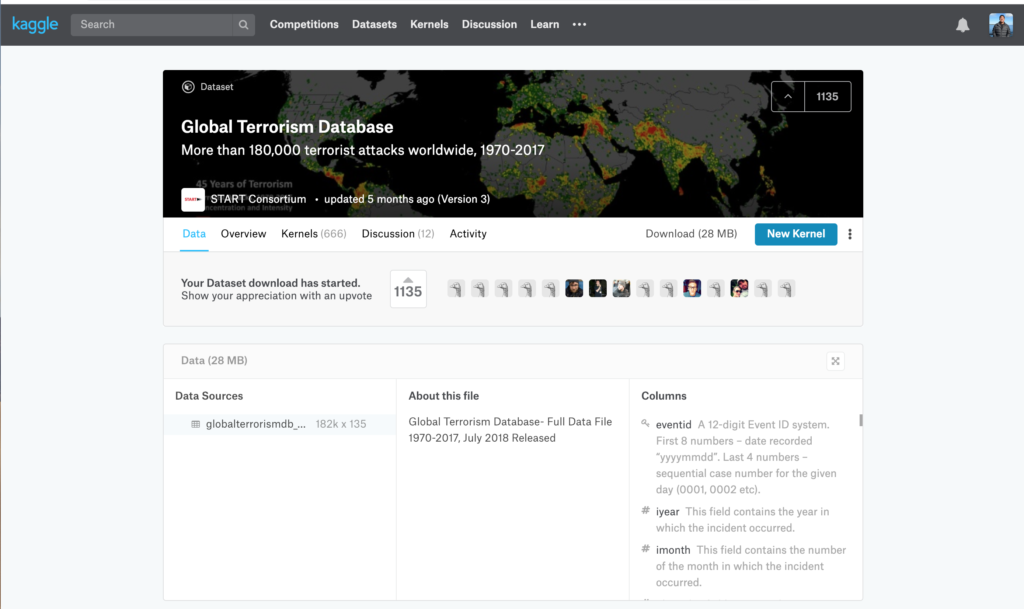This screenshot has height=609, width=1024.
Task: Click the Kaggle logo
Action: [35, 25]
